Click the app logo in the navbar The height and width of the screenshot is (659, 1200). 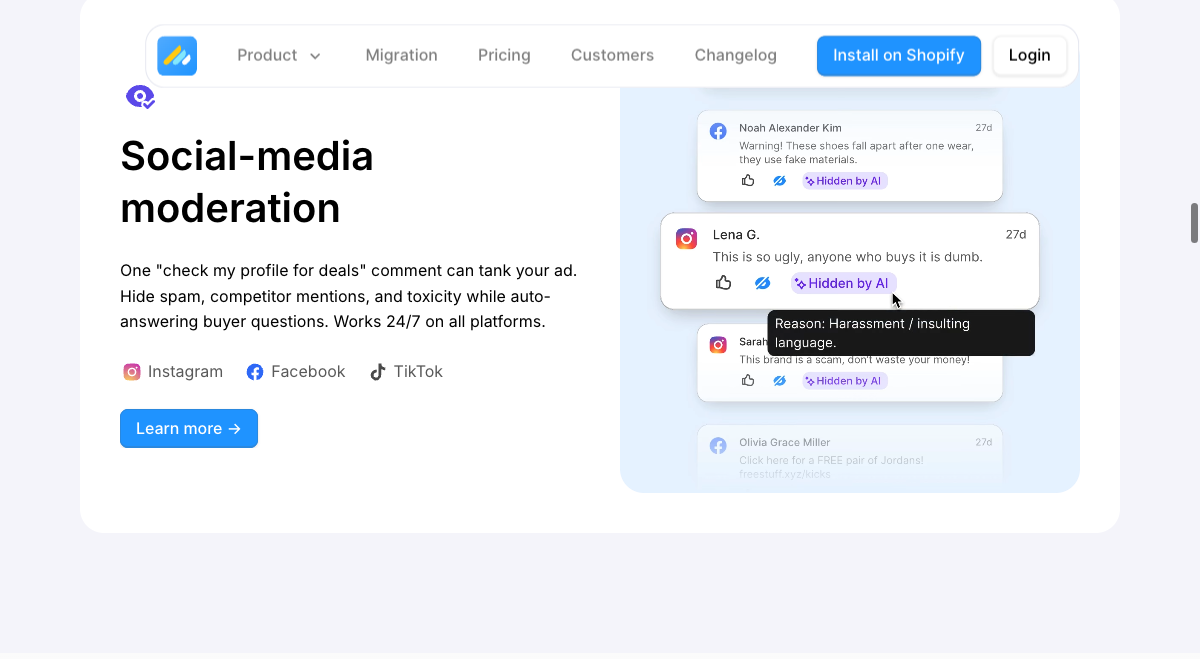(x=177, y=56)
